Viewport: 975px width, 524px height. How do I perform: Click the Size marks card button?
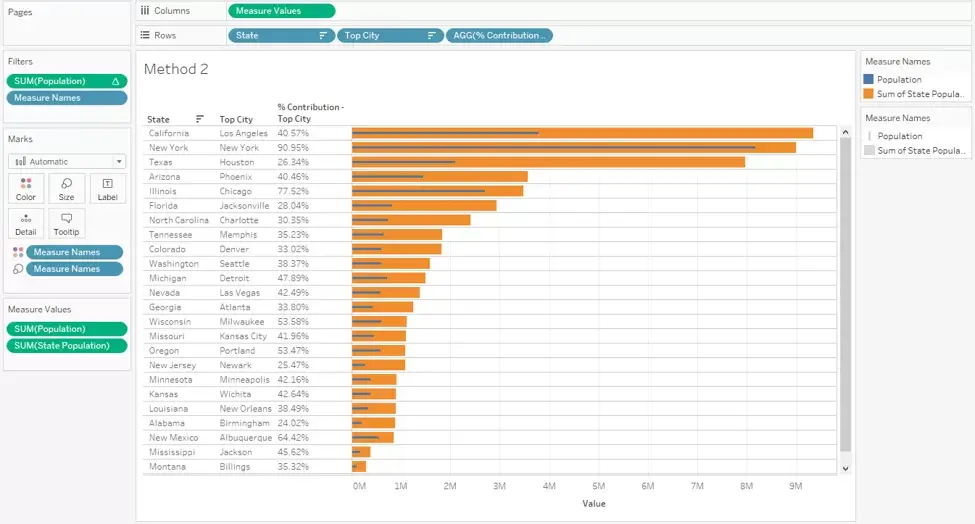67,188
